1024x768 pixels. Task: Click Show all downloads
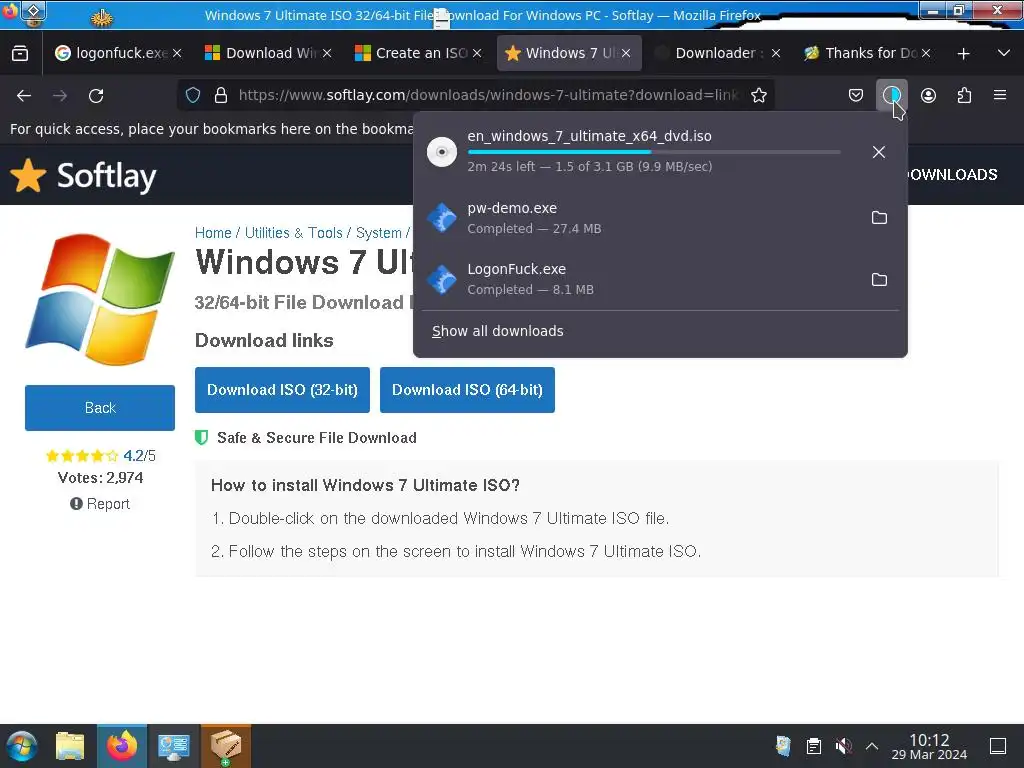[x=498, y=331]
